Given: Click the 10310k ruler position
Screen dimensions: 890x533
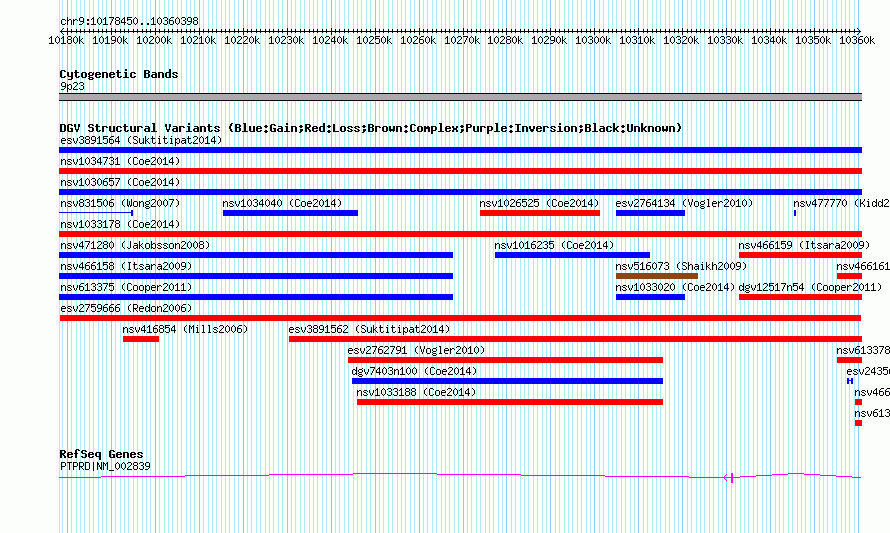Looking at the screenshot, I should pyautogui.click(x=637, y=40).
